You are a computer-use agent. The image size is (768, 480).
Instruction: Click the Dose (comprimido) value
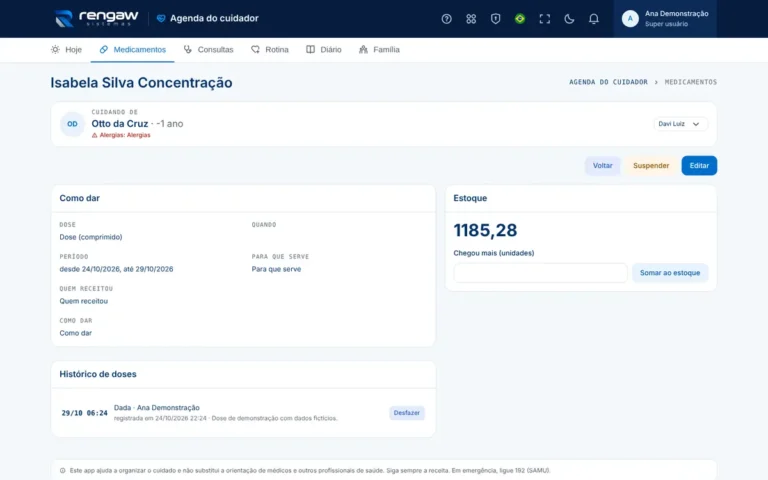91,237
